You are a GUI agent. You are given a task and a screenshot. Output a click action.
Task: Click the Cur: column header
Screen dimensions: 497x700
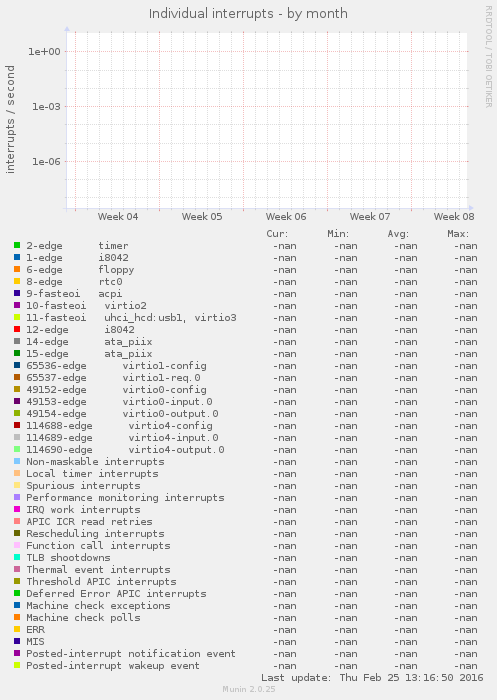tap(277, 233)
